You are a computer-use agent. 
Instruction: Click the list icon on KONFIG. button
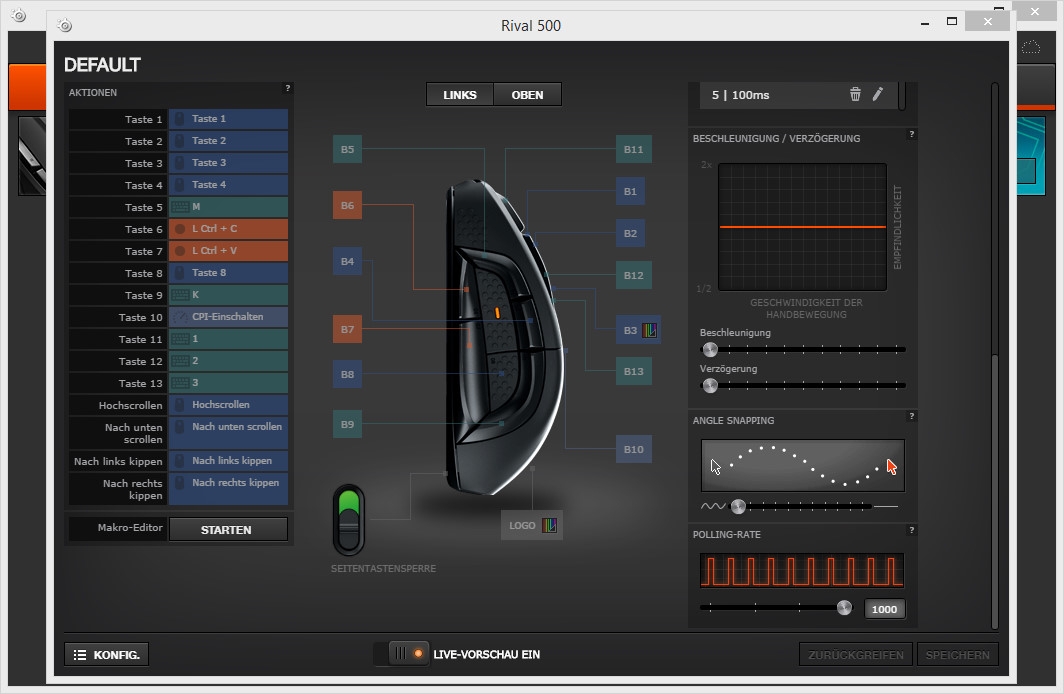[x=80, y=655]
